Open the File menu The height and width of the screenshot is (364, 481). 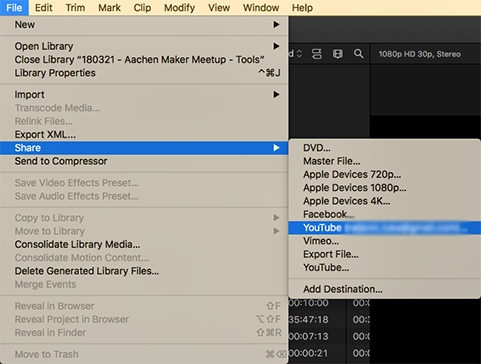(x=14, y=8)
